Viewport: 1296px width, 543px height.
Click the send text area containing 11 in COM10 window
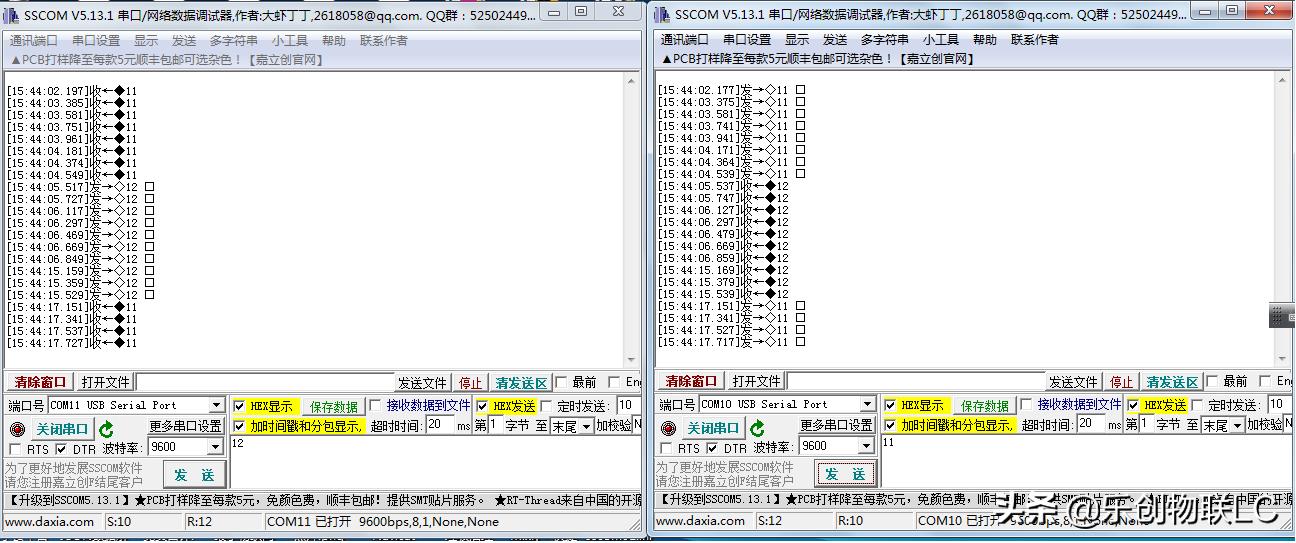[1087, 462]
